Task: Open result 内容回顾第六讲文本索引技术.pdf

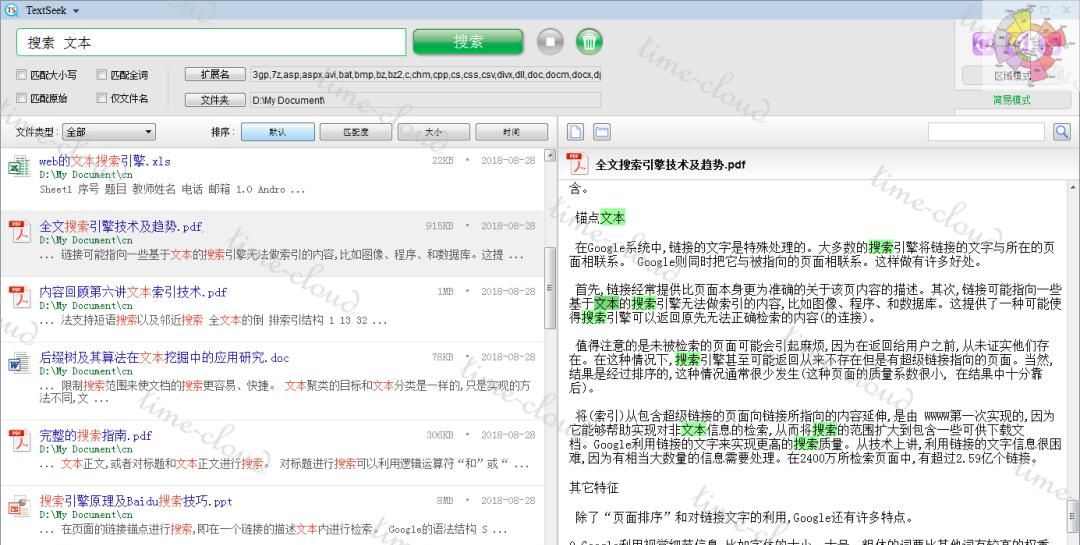Action: click(x=133, y=291)
